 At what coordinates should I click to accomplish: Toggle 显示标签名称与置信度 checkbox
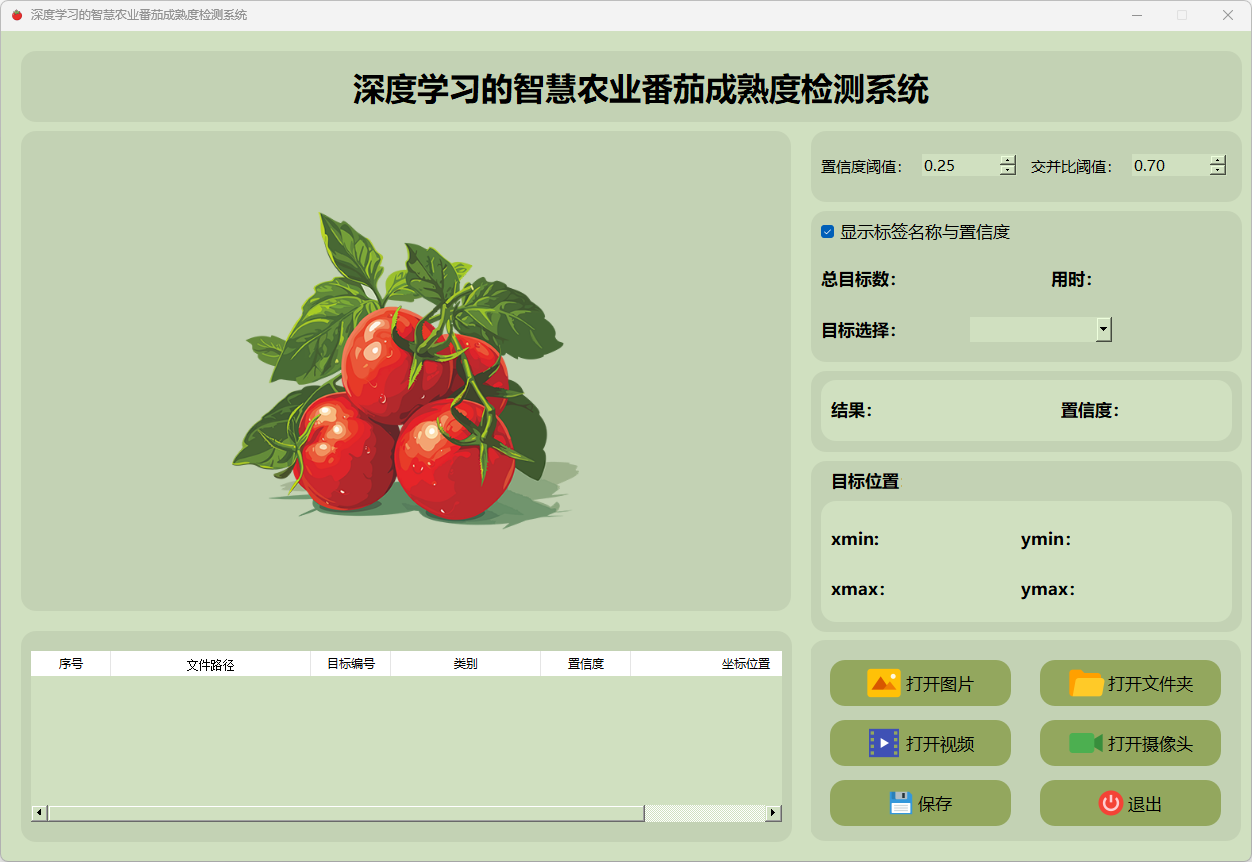pyautogui.click(x=828, y=232)
